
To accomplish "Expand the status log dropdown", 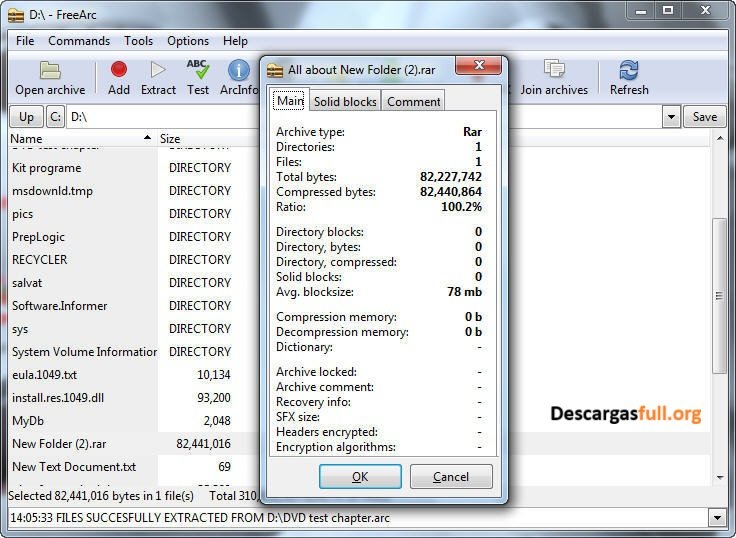I will (716, 518).
